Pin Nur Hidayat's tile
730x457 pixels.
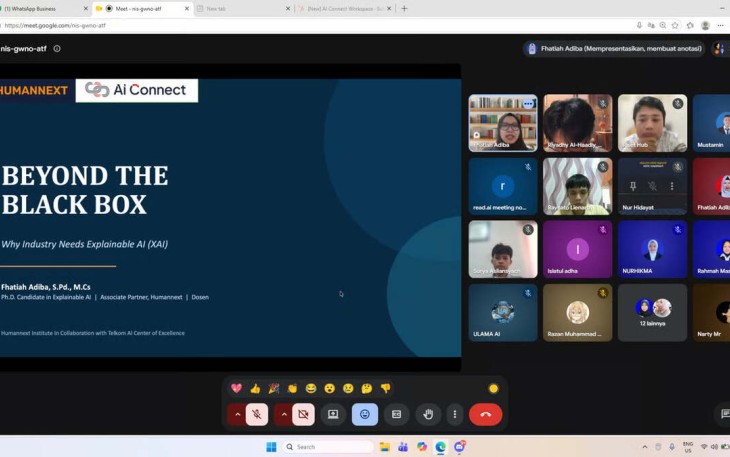click(633, 186)
